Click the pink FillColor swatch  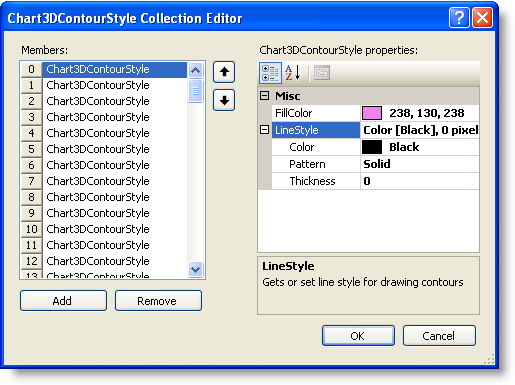[372, 113]
